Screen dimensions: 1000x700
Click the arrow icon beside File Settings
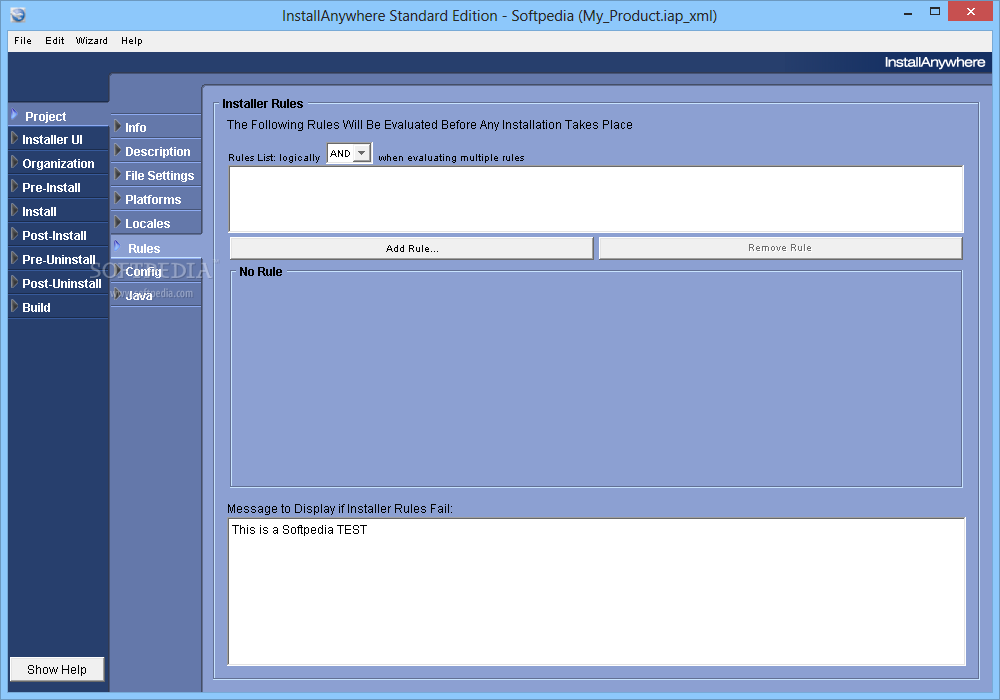[x=117, y=174]
